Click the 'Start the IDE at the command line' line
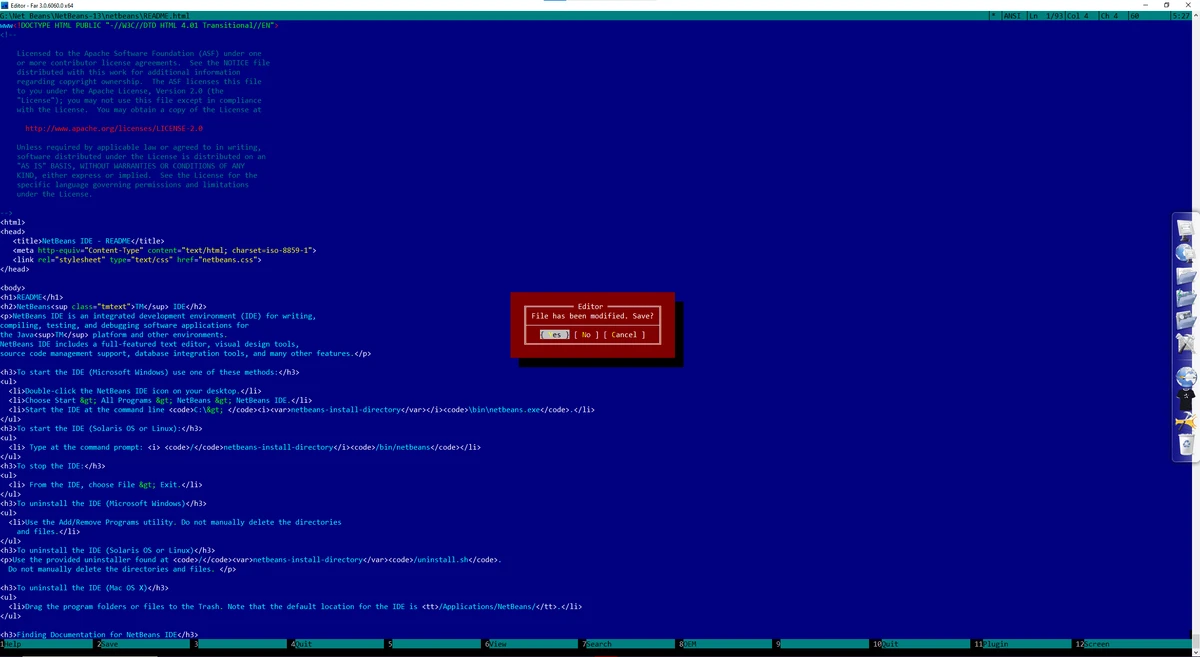This screenshot has height=657, width=1200. [x=301, y=409]
